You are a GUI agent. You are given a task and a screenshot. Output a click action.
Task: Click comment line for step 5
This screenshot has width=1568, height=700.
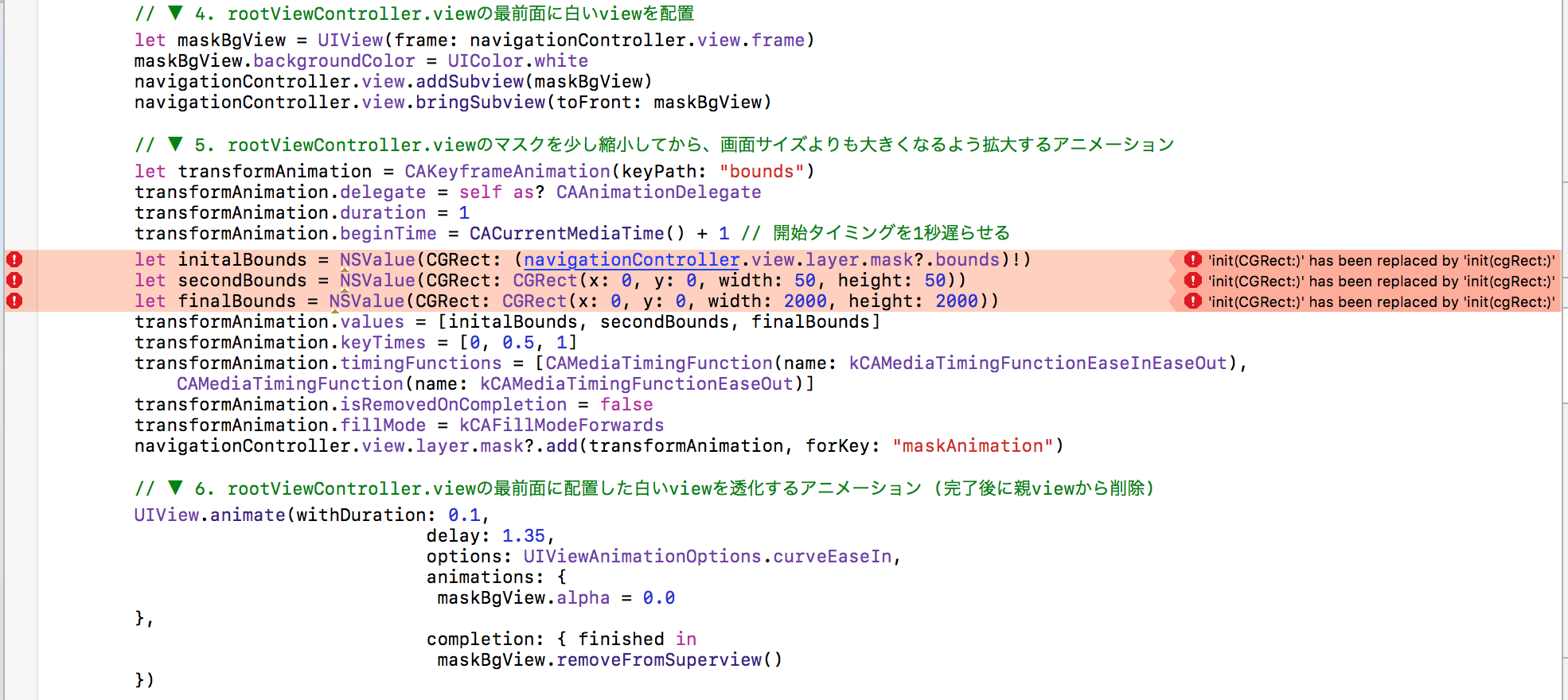[654, 145]
